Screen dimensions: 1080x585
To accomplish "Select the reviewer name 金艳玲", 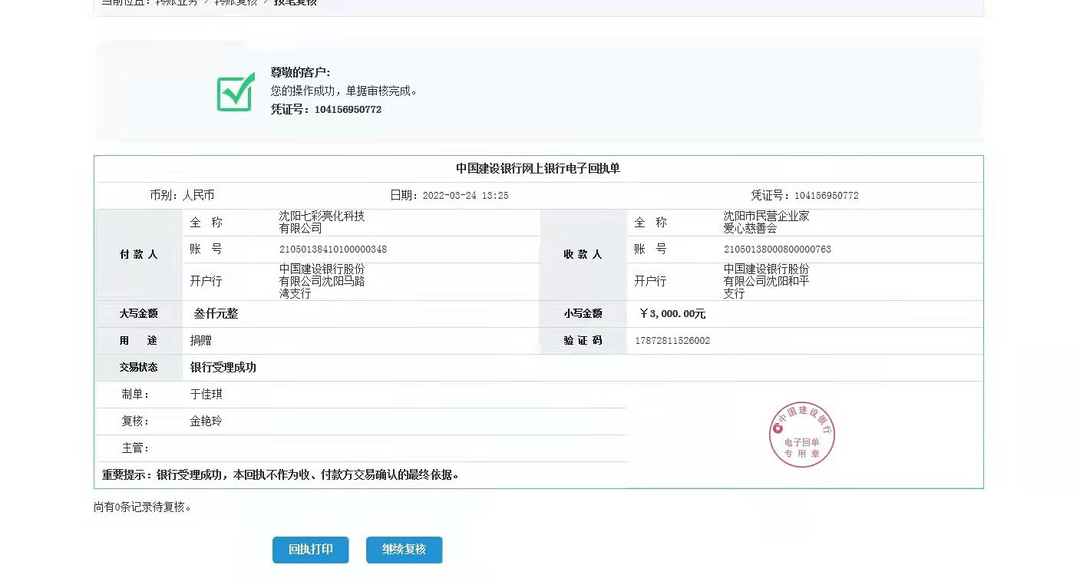I will 206,421.
